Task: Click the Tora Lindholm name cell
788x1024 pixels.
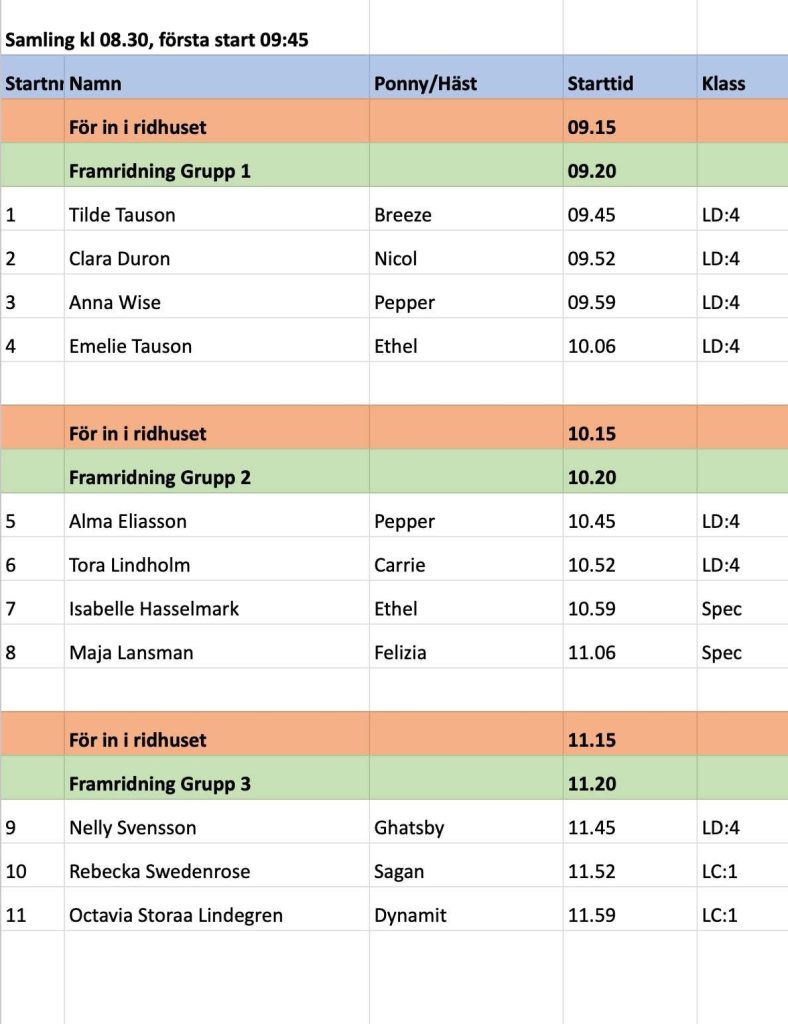Action: coord(129,565)
